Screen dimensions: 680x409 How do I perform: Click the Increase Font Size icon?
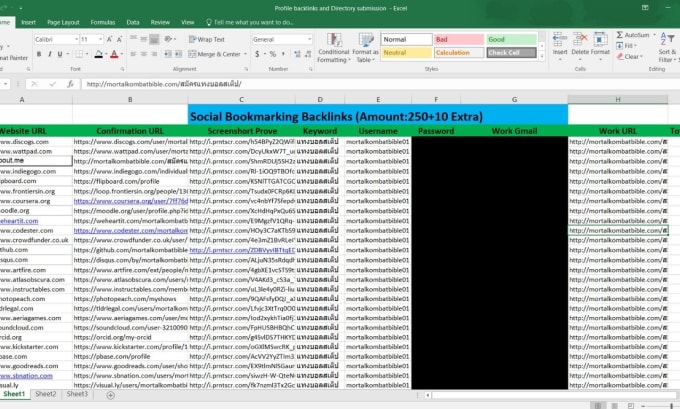point(109,39)
